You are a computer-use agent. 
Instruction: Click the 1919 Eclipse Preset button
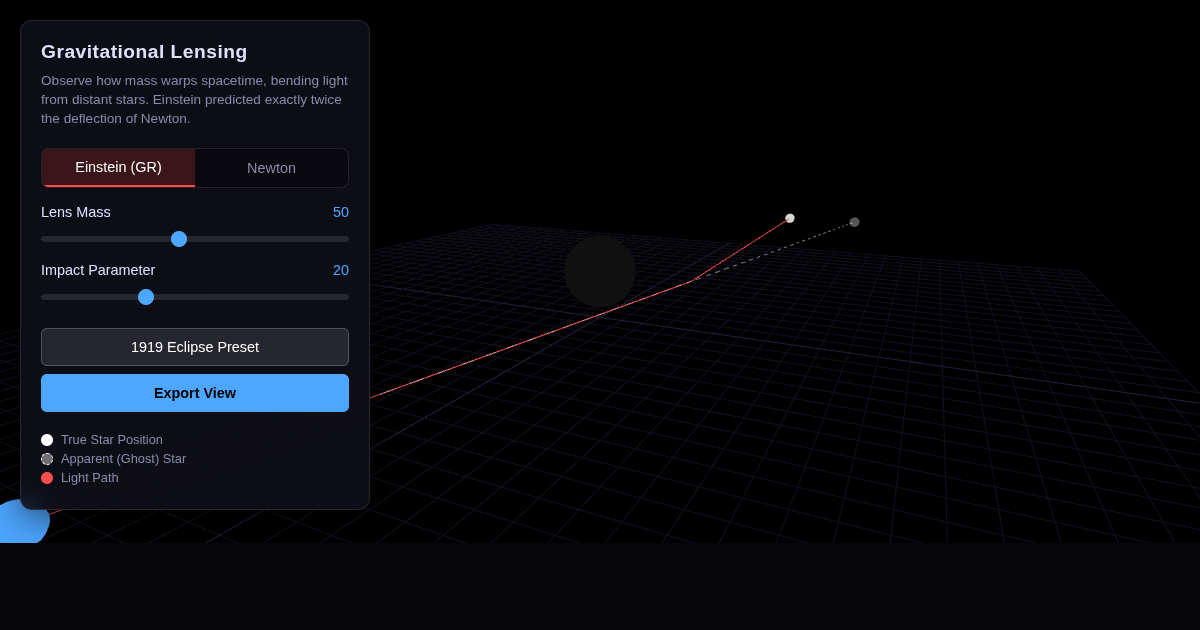coord(195,347)
